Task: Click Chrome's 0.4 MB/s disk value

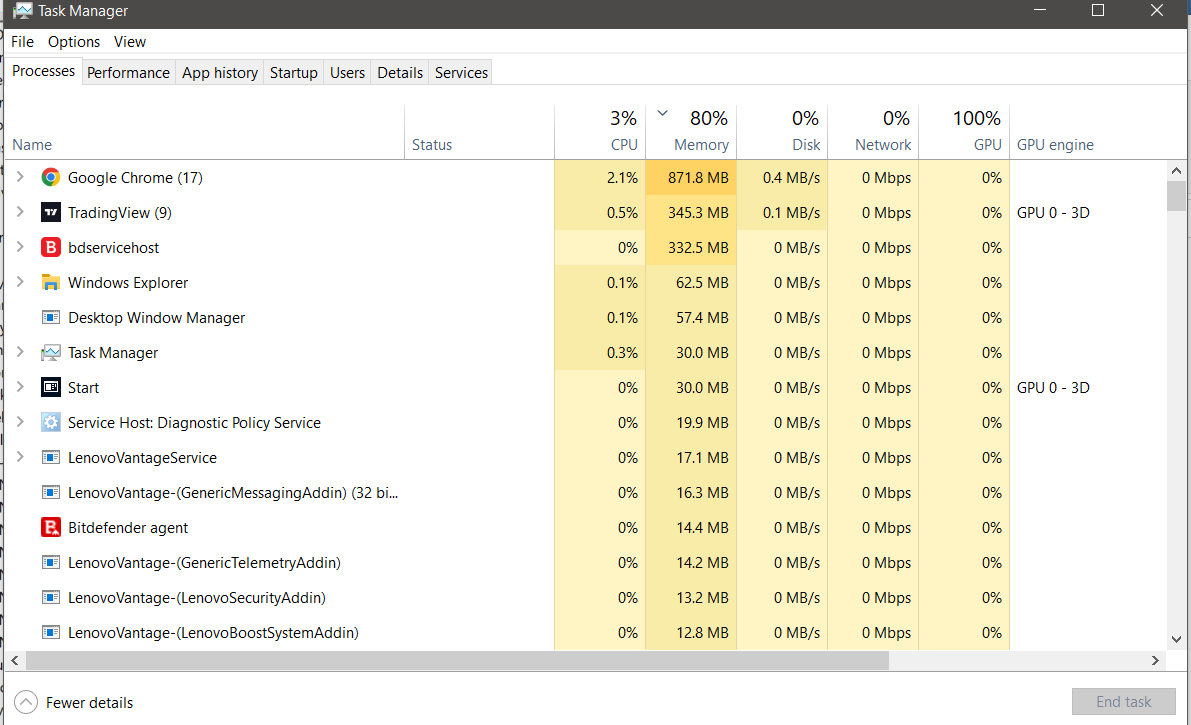Action: click(x=791, y=178)
